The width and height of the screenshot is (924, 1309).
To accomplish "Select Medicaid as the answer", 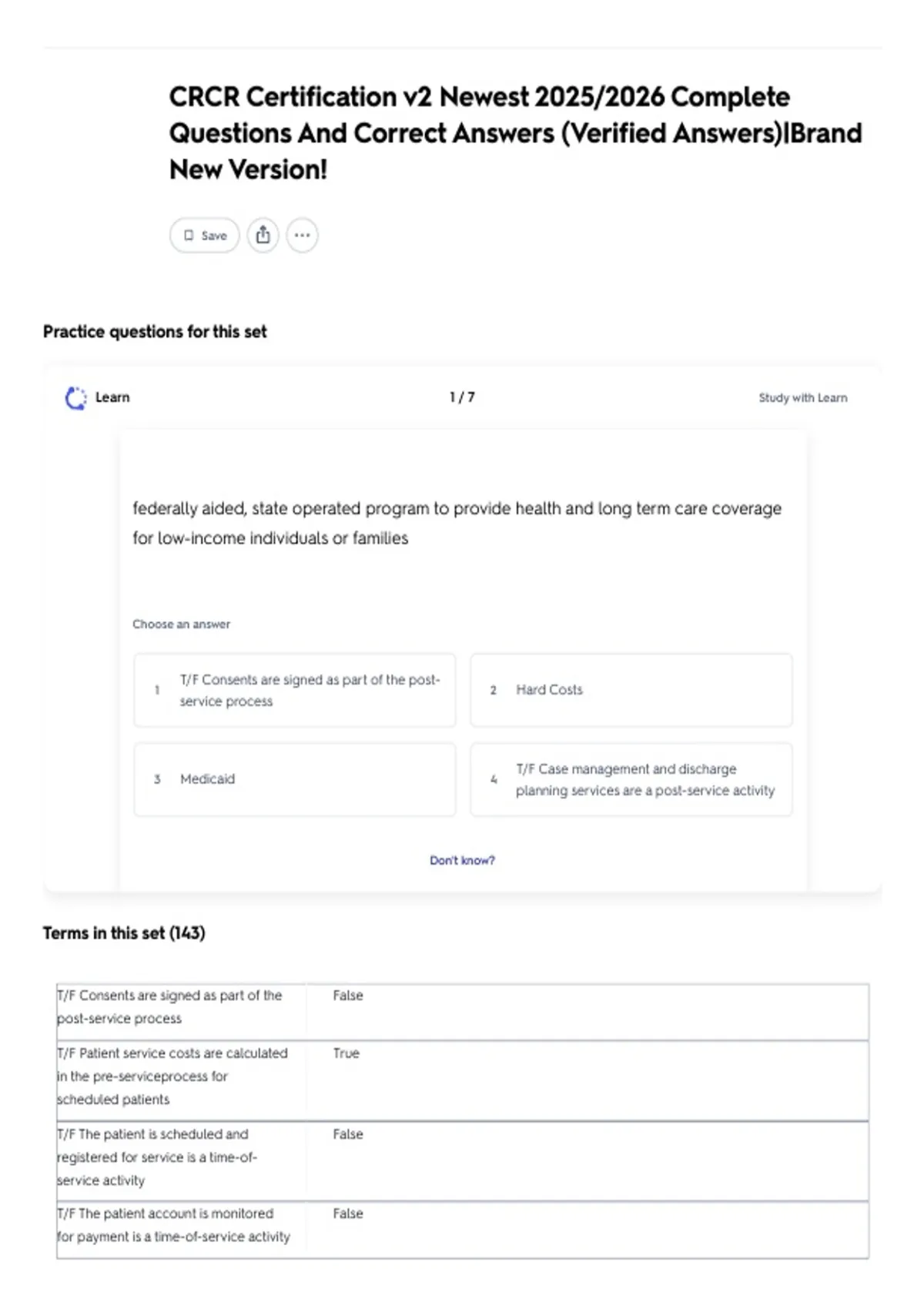I will pyautogui.click(x=295, y=779).
